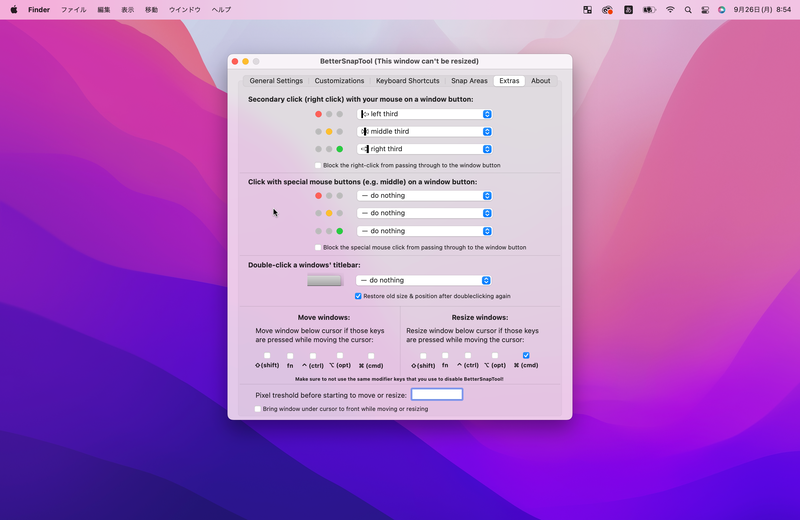Open the 表示 menu
The image size is (800, 520).
click(x=128, y=10)
